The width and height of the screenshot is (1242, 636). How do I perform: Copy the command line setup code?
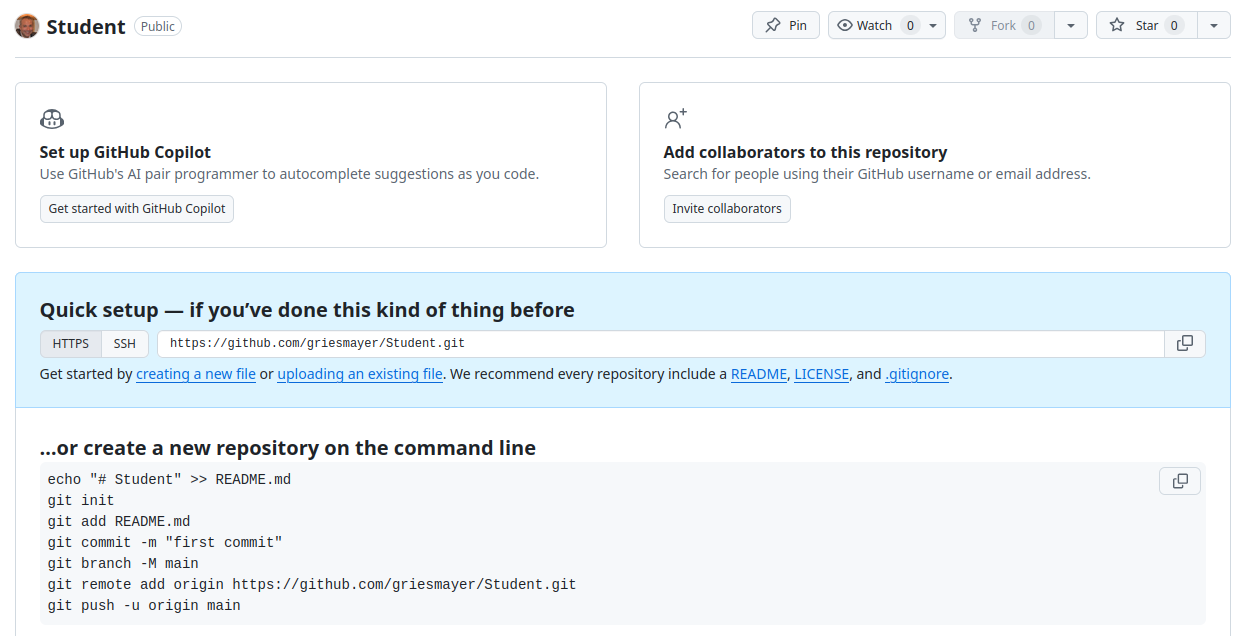click(1180, 481)
